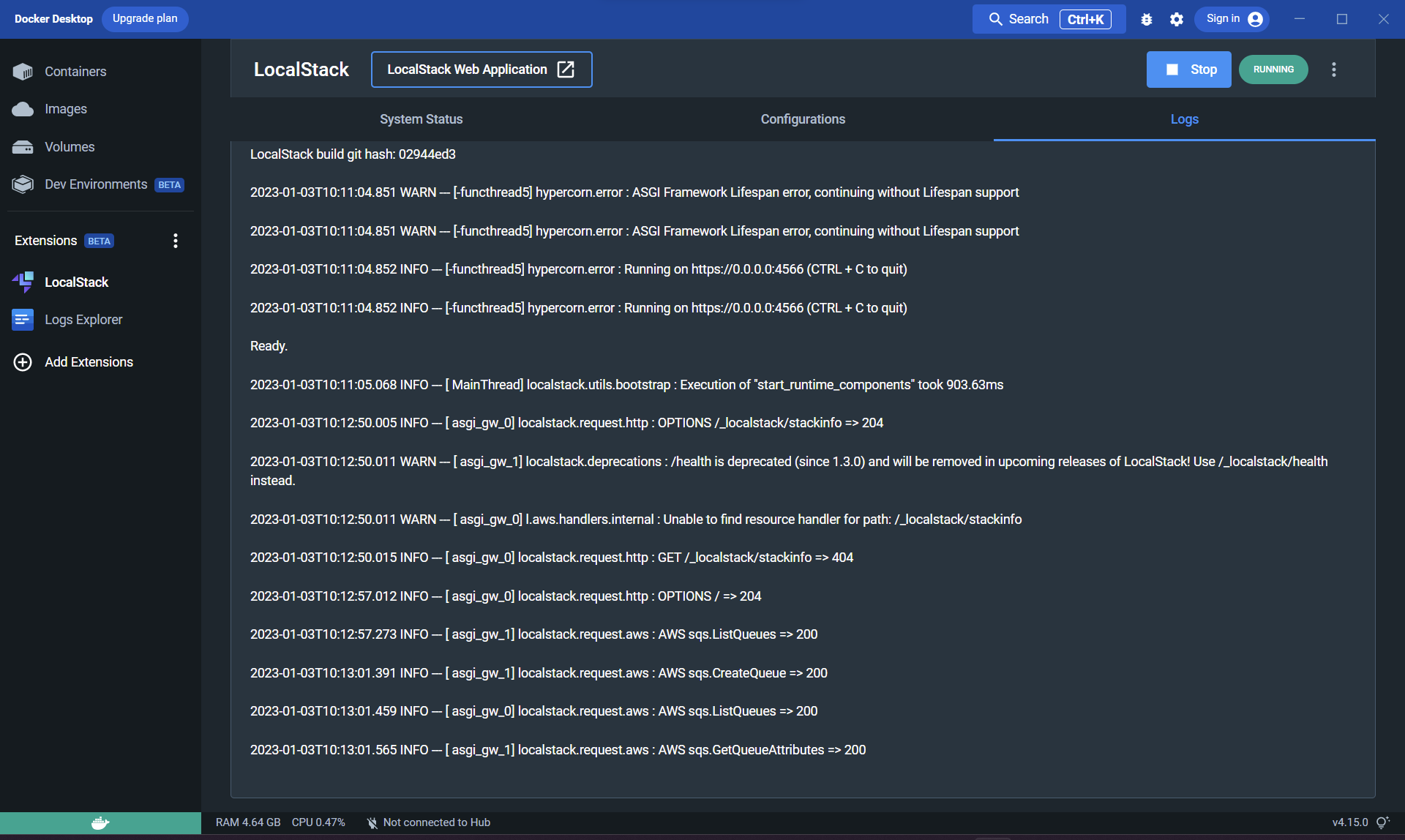Open settings gear in title bar

click(1177, 20)
